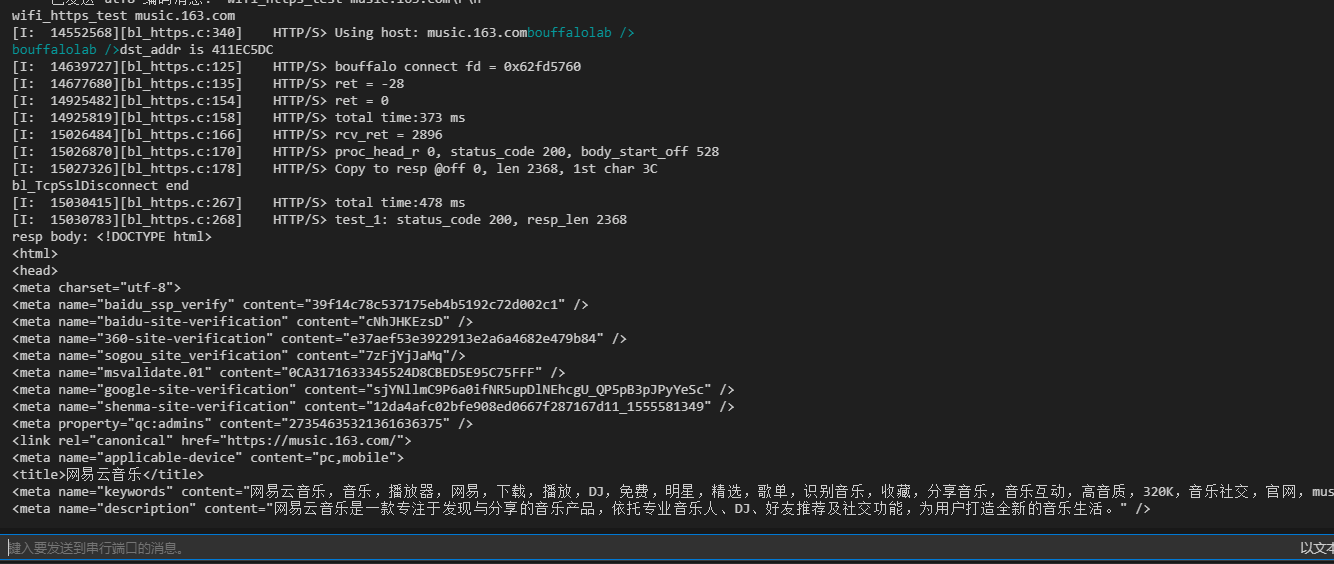Click the '<head>' tag line

(x=35, y=271)
